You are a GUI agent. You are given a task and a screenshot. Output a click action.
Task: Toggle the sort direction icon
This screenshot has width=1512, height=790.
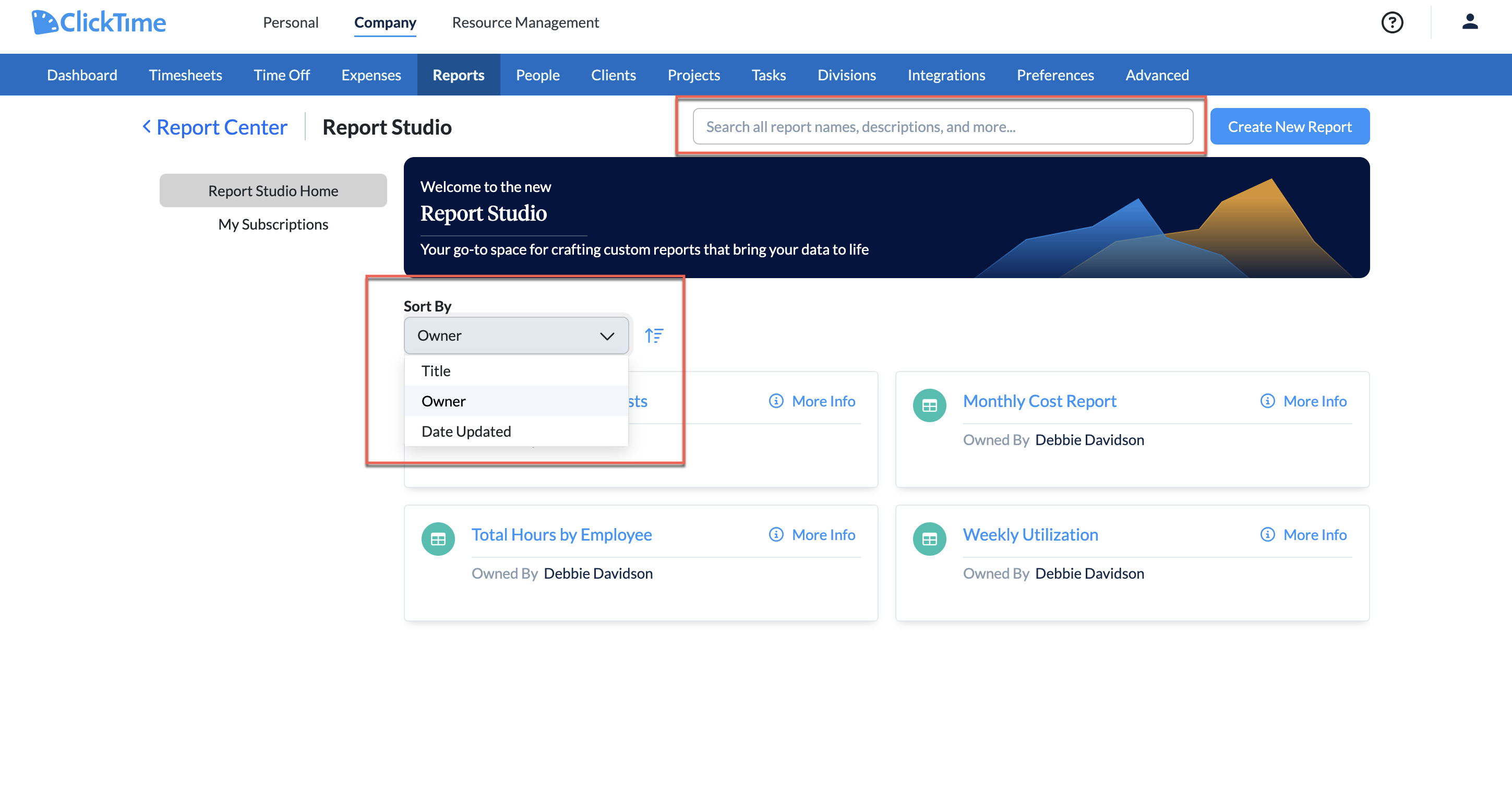coord(654,335)
